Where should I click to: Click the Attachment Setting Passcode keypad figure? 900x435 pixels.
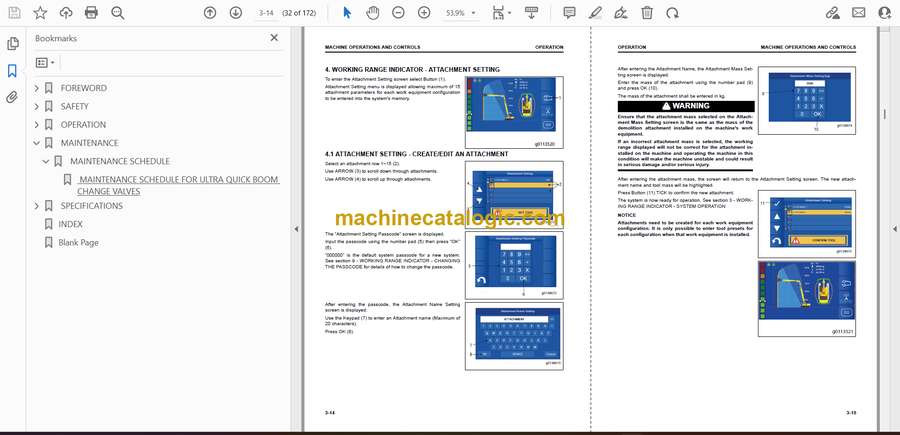(514, 265)
